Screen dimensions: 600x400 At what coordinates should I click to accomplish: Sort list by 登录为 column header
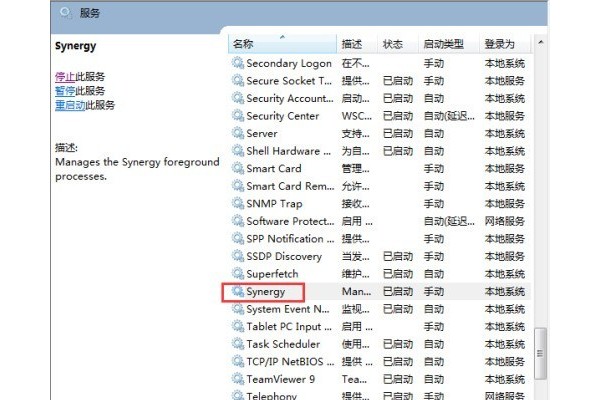point(505,44)
